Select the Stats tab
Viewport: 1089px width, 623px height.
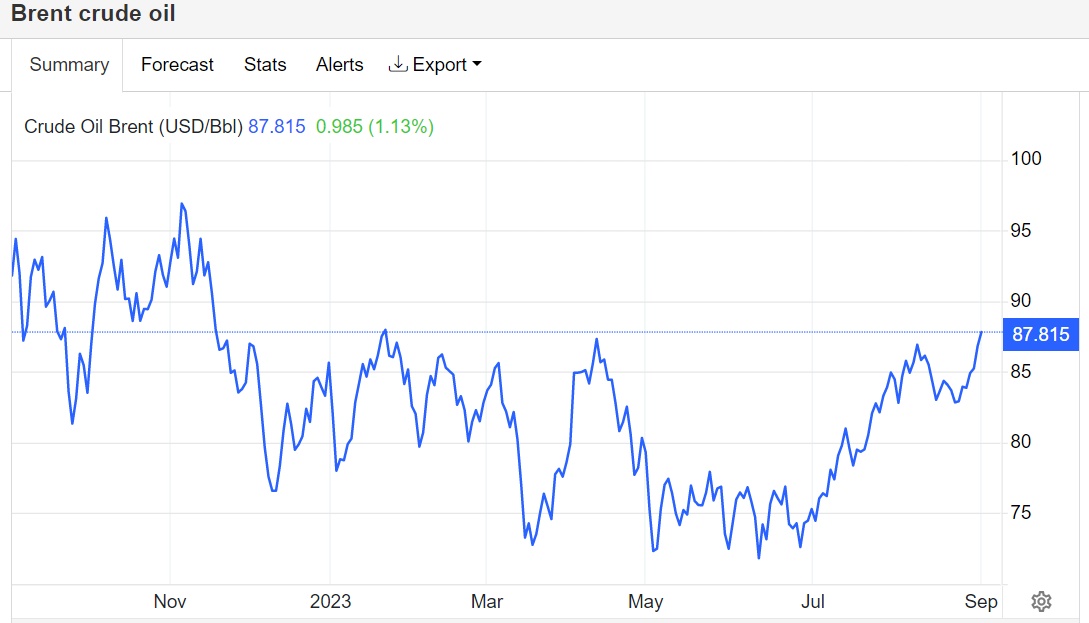[x=265, y=65]
